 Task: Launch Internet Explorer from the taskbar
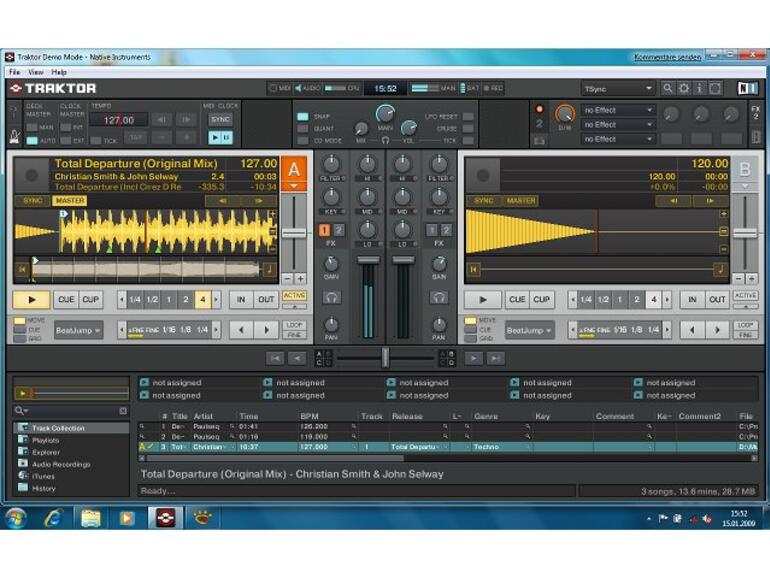(53, 517)
